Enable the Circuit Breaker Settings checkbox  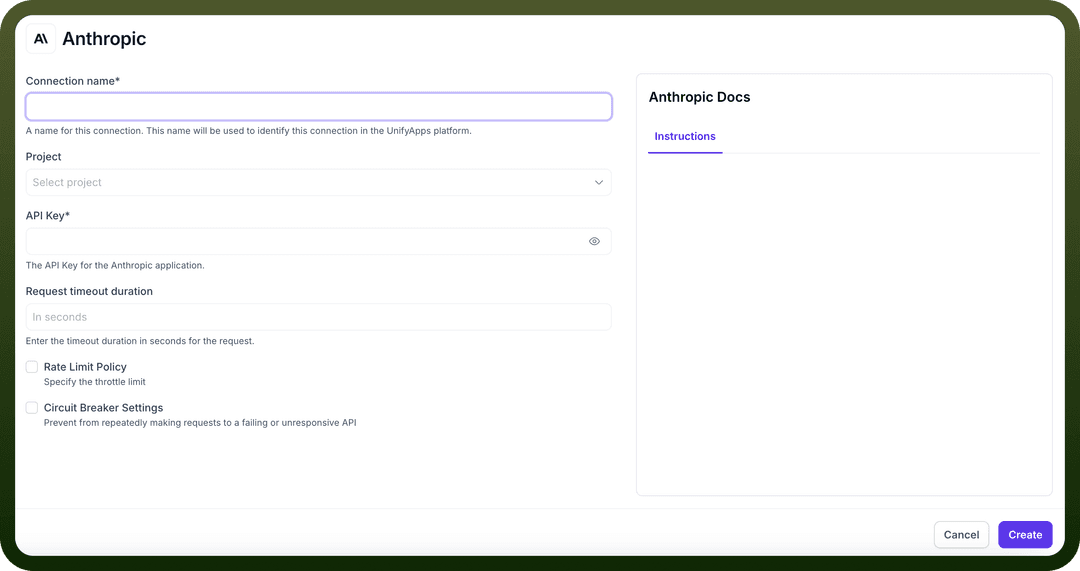pos(32,408)
